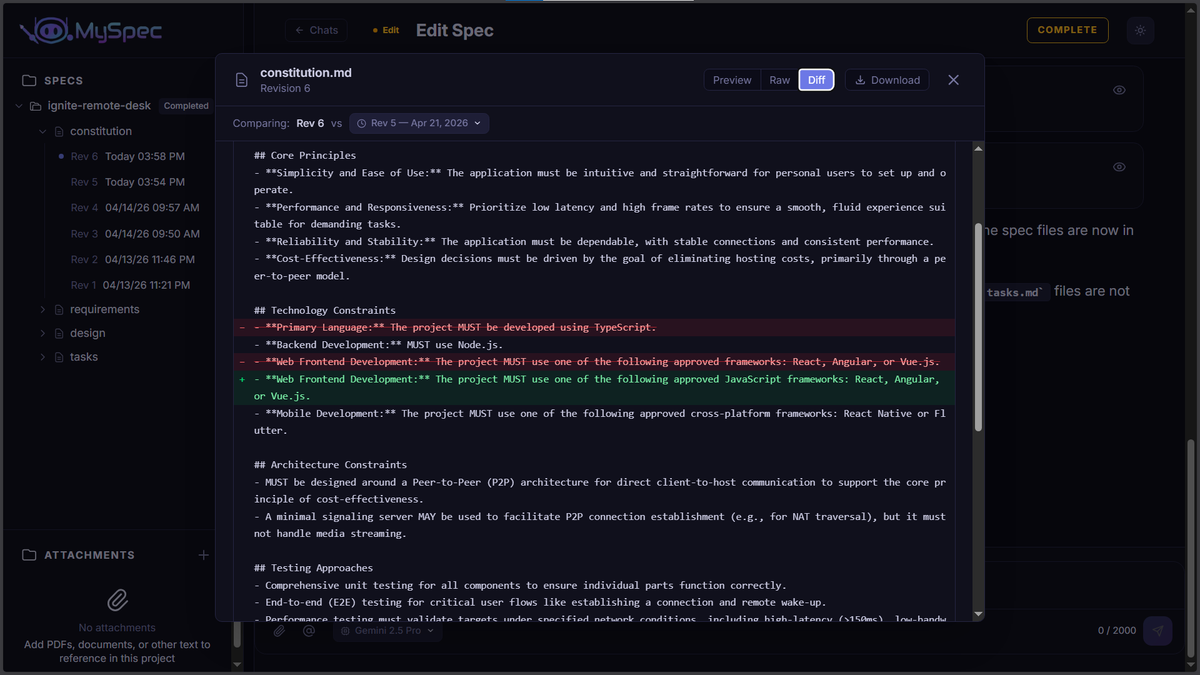Close the constitution.md diff dialog
1200x675 pixels.
[953, 80]
